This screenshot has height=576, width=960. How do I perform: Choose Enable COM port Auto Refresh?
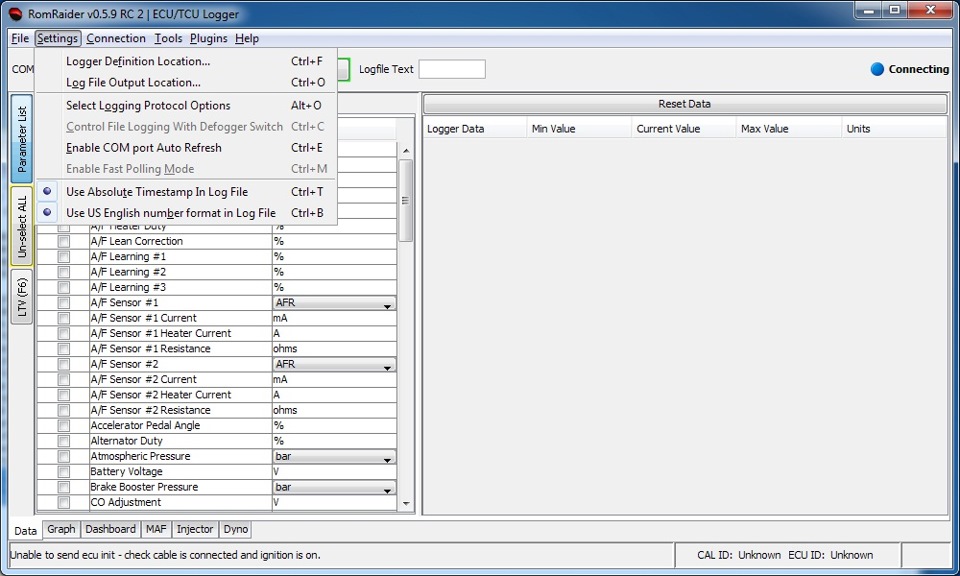(x=186, y=148)
